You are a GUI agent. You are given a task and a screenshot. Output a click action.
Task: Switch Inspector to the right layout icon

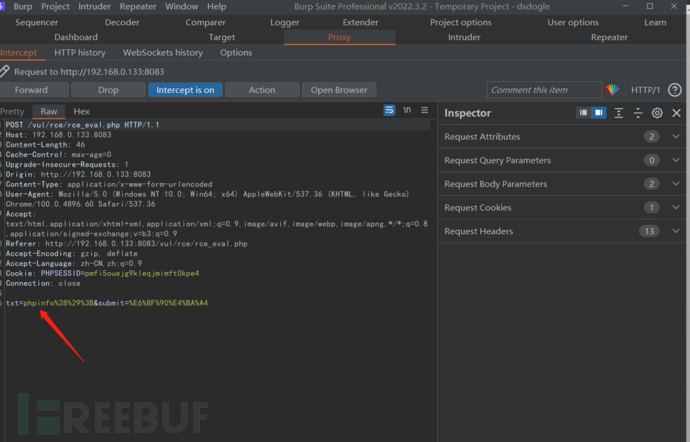pyautogui.click(x=598, y=113)
